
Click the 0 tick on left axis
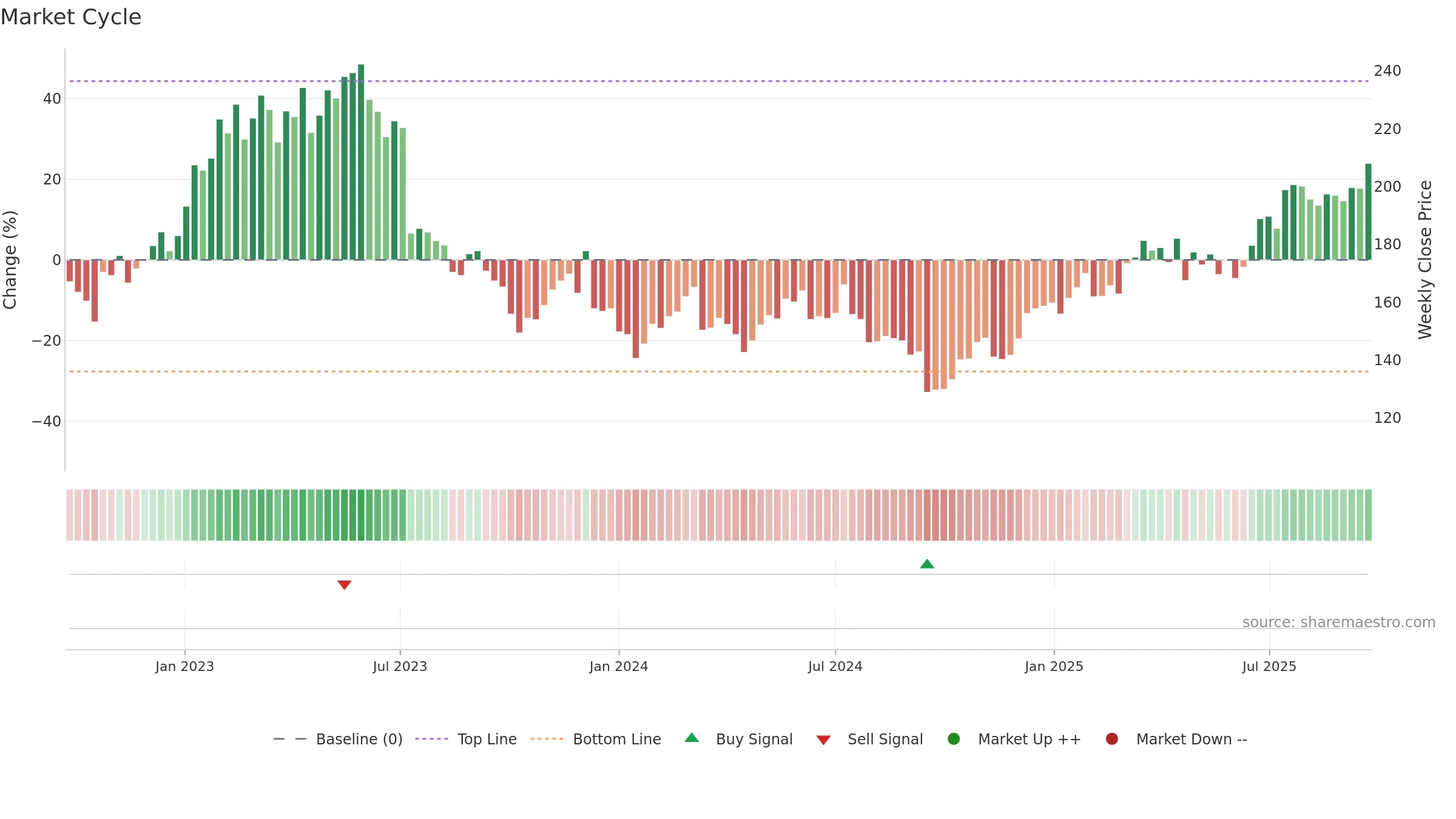click(56, 260)
